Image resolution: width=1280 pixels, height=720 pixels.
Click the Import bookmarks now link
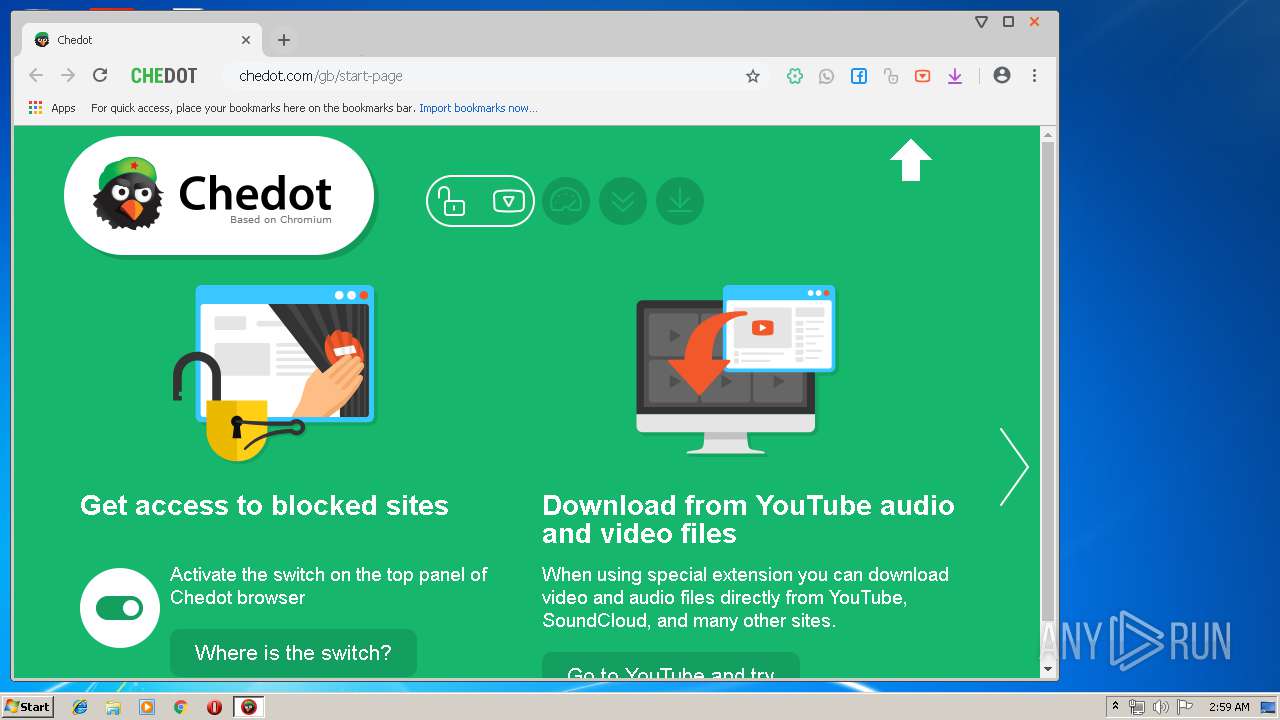tap(478, 108)
